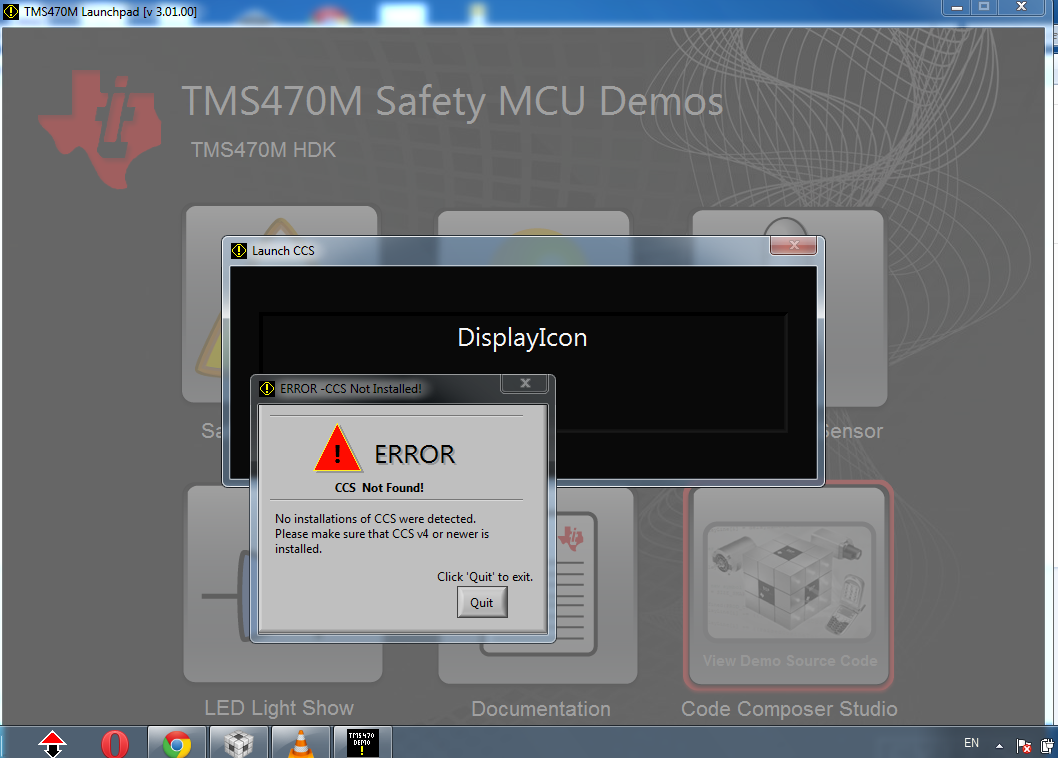Screen dimensions: 1058x758
Task: Open the Code Composer Studio demo tile
Action: pyautogui.click(x=789, y=585)
